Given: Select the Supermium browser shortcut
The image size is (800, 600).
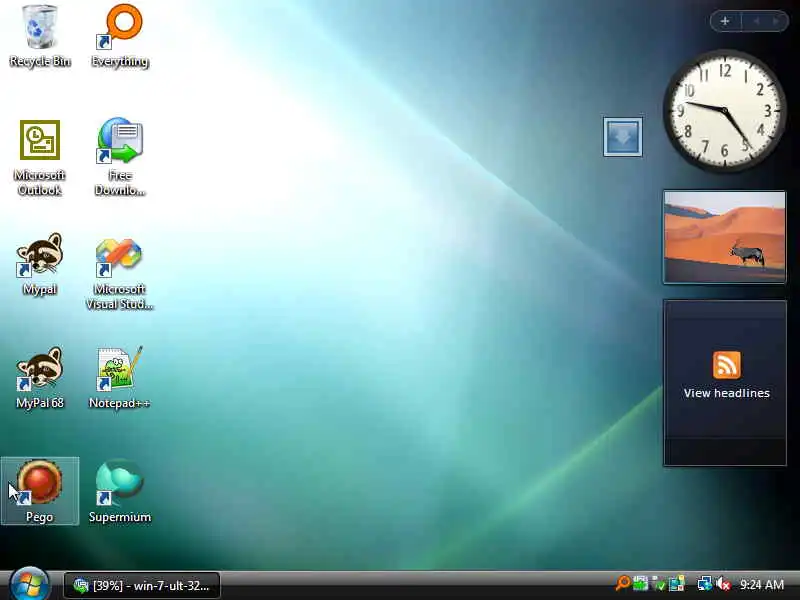Looking at the screenshot, I should 120,491.
